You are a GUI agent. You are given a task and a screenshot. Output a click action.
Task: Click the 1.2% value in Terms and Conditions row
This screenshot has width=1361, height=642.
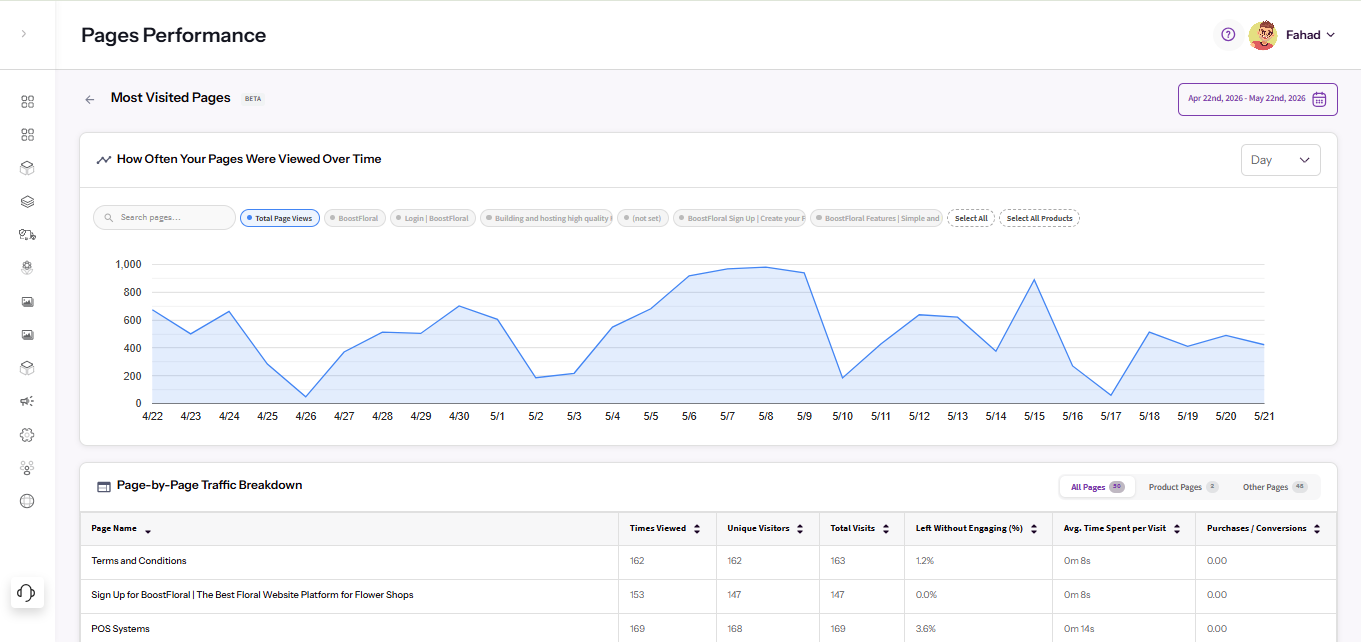(925, 561)
